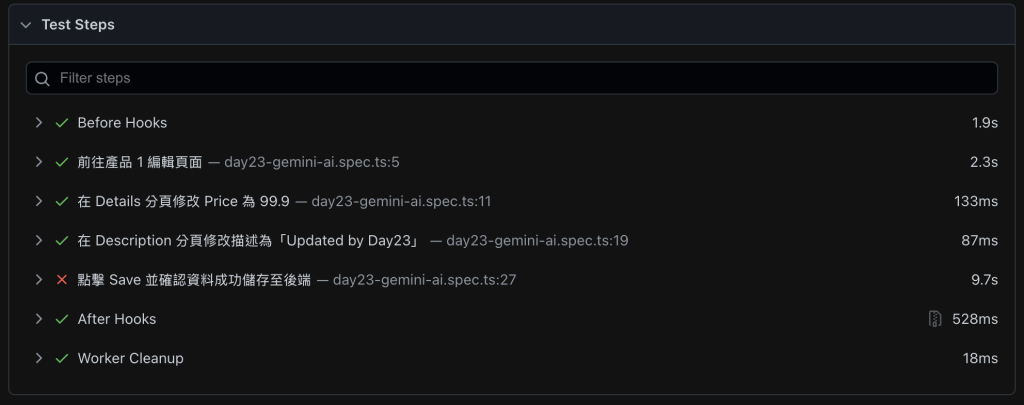Click the green checkmark beside Worker Cleanup

pos(62,358)
